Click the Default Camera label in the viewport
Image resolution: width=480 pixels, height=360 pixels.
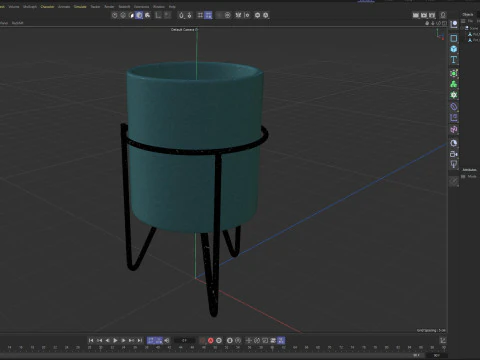[x=184, y=30]
